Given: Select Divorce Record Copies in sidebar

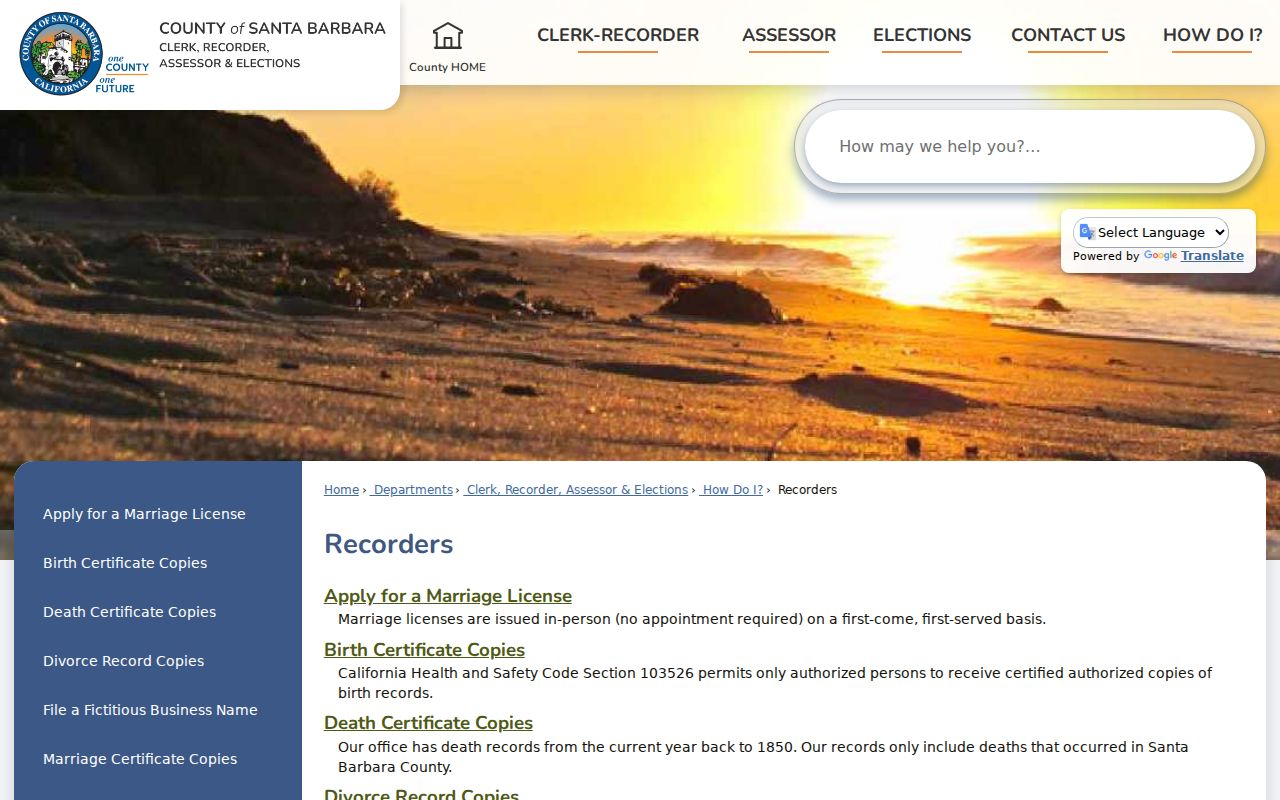Looking at the screenshot, I should [123, 661].
